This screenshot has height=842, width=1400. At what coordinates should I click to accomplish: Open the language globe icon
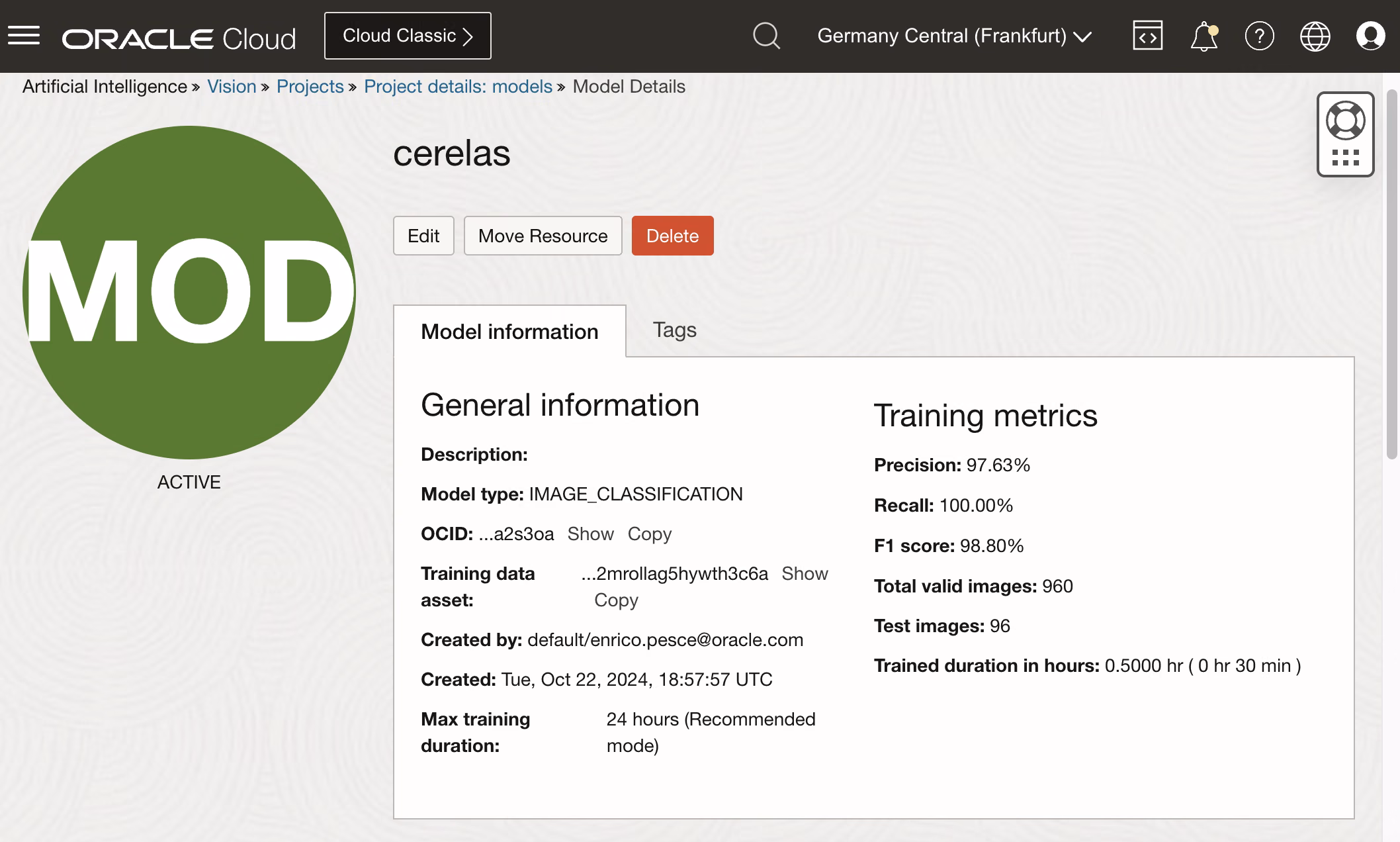click(x=1315, y=36)
